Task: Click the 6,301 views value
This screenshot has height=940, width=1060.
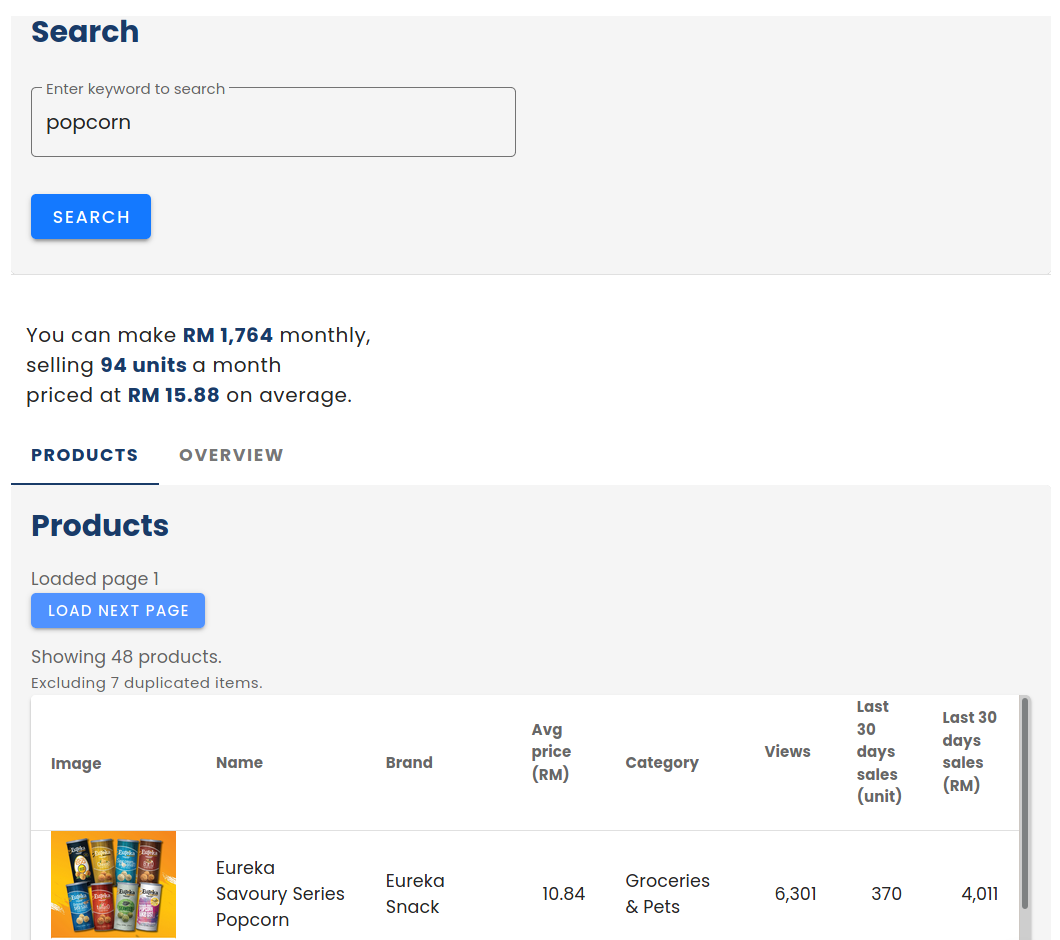Action: coord(795,894)
